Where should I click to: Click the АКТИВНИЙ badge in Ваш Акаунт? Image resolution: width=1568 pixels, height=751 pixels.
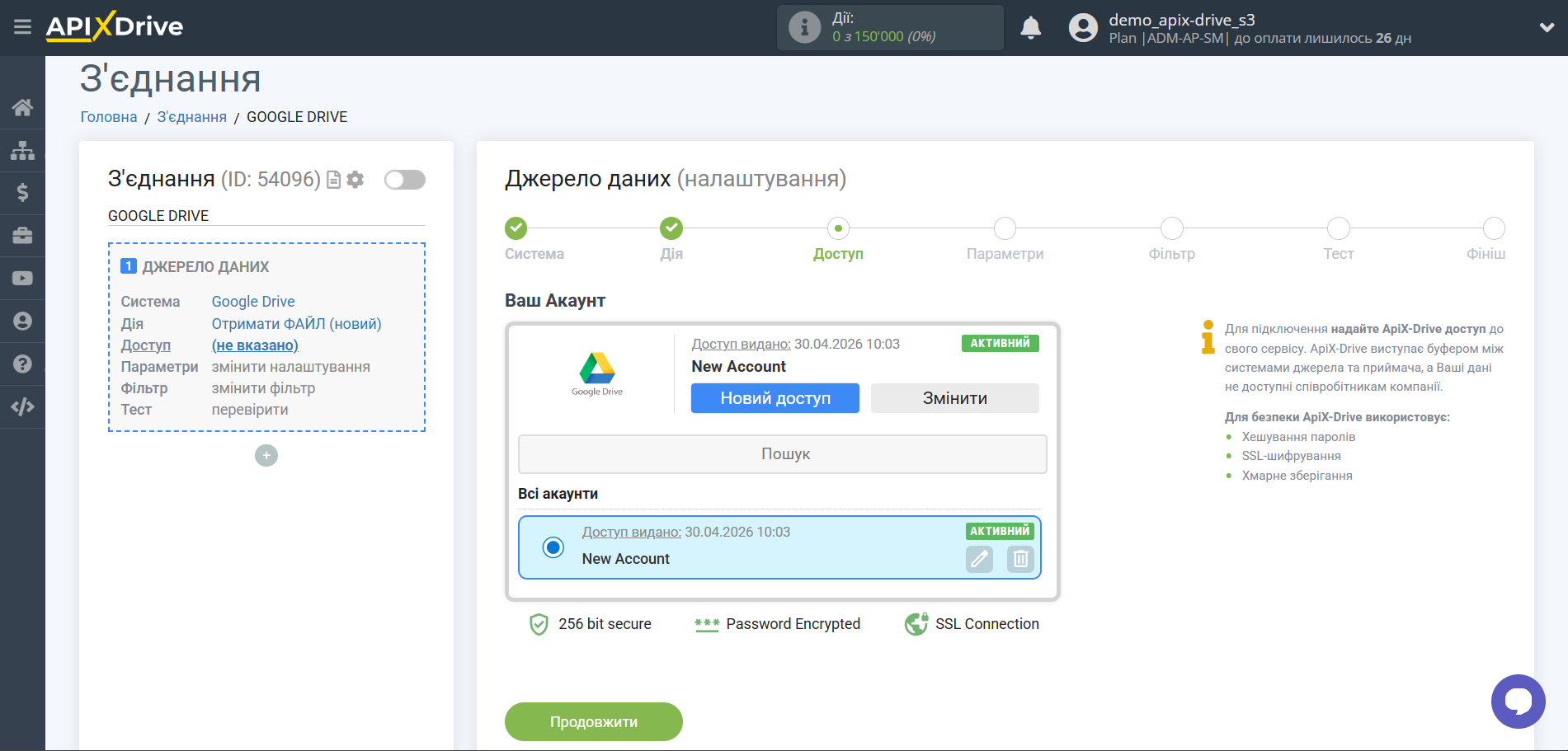pyautogui.click(x=1001, y=343)
